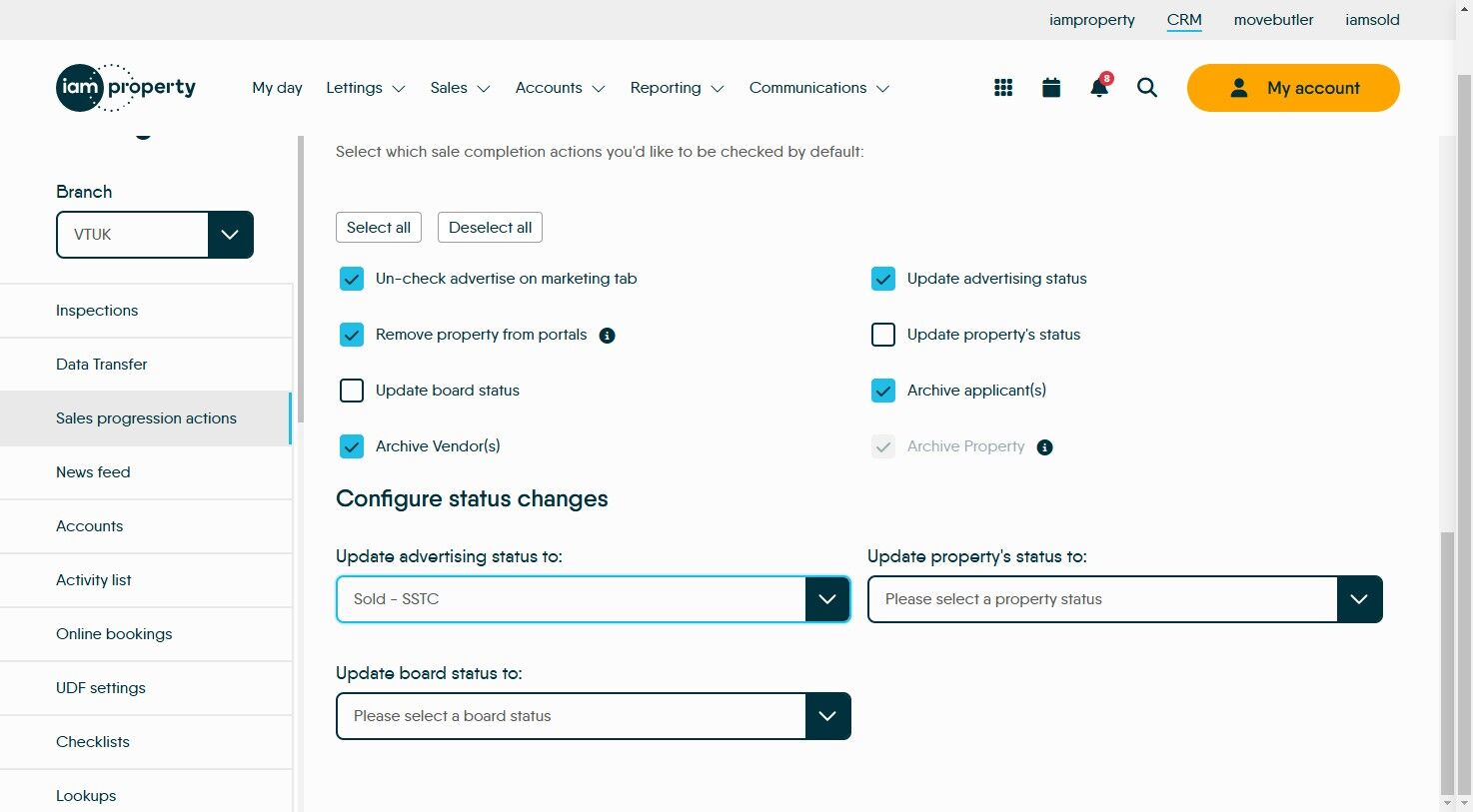This screenshot has width=1473, height=812.
Task: Open the Update advertising status dropdown
Action: [x=593, y=599]
